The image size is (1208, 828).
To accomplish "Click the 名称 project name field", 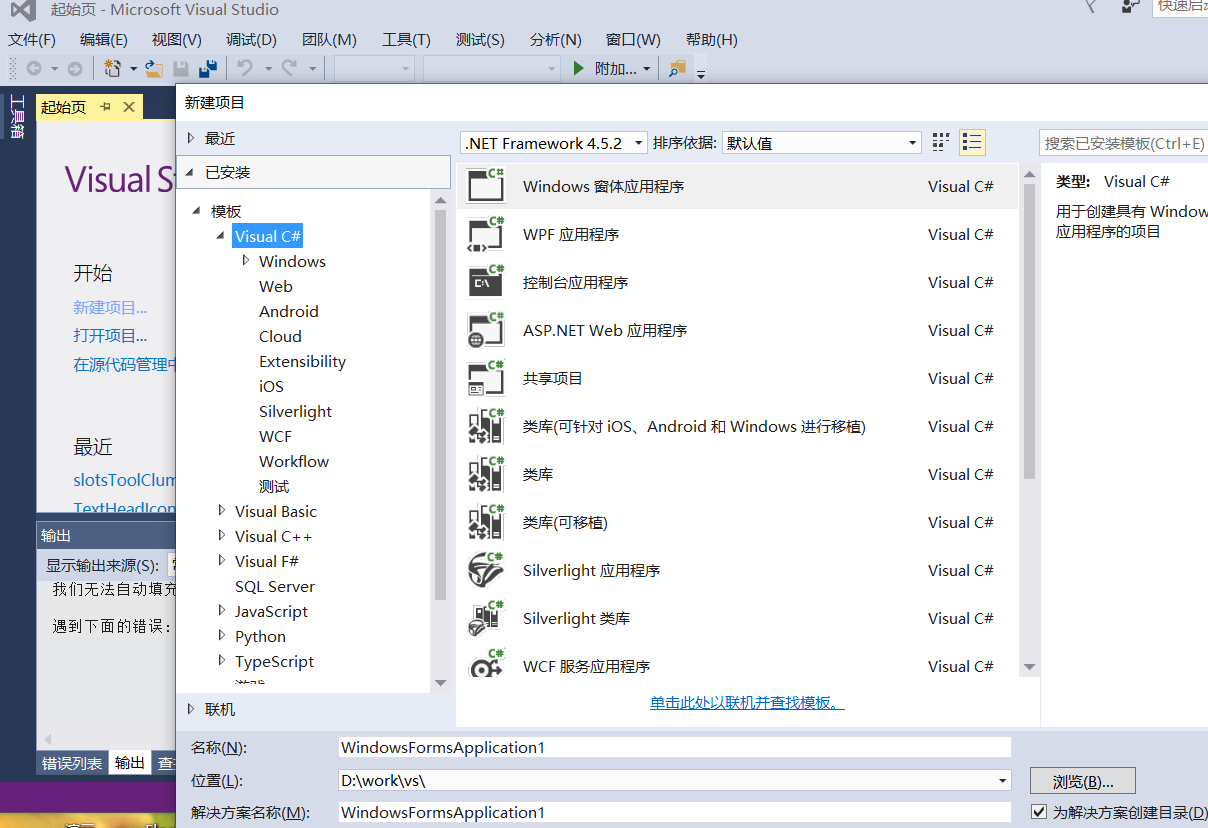I will [675, 747].
